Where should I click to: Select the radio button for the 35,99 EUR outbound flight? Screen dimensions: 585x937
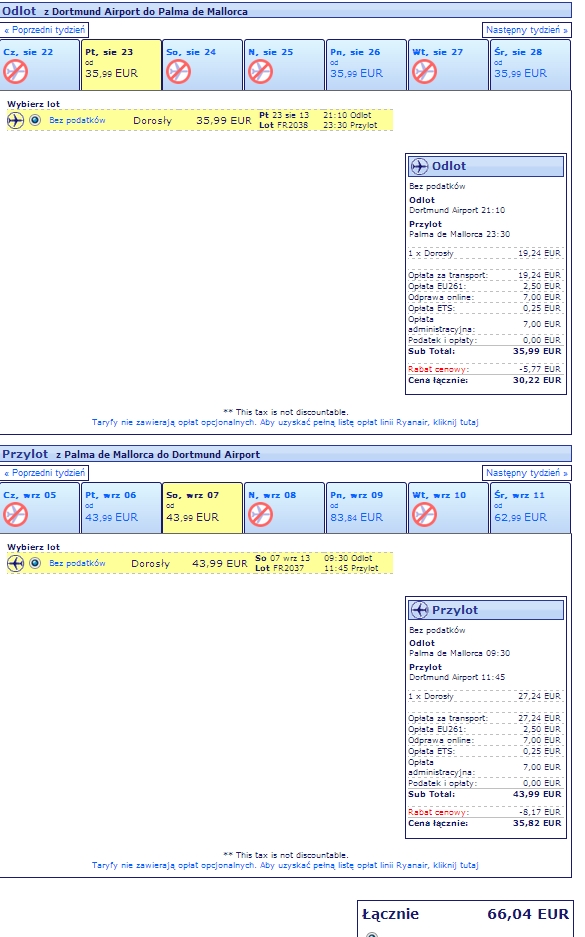click(x=35, y=120)
